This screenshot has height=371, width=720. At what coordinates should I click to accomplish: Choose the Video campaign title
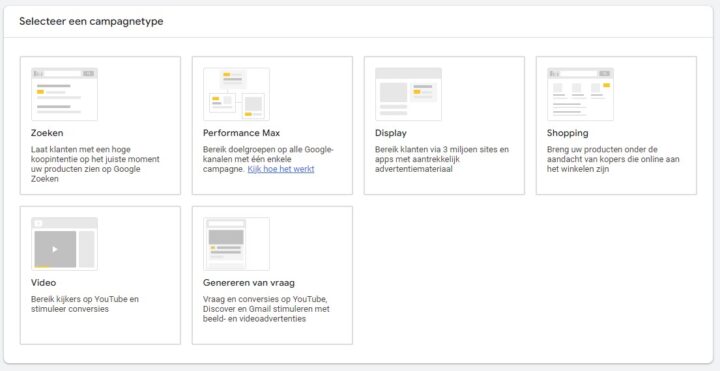click(44, 282)
